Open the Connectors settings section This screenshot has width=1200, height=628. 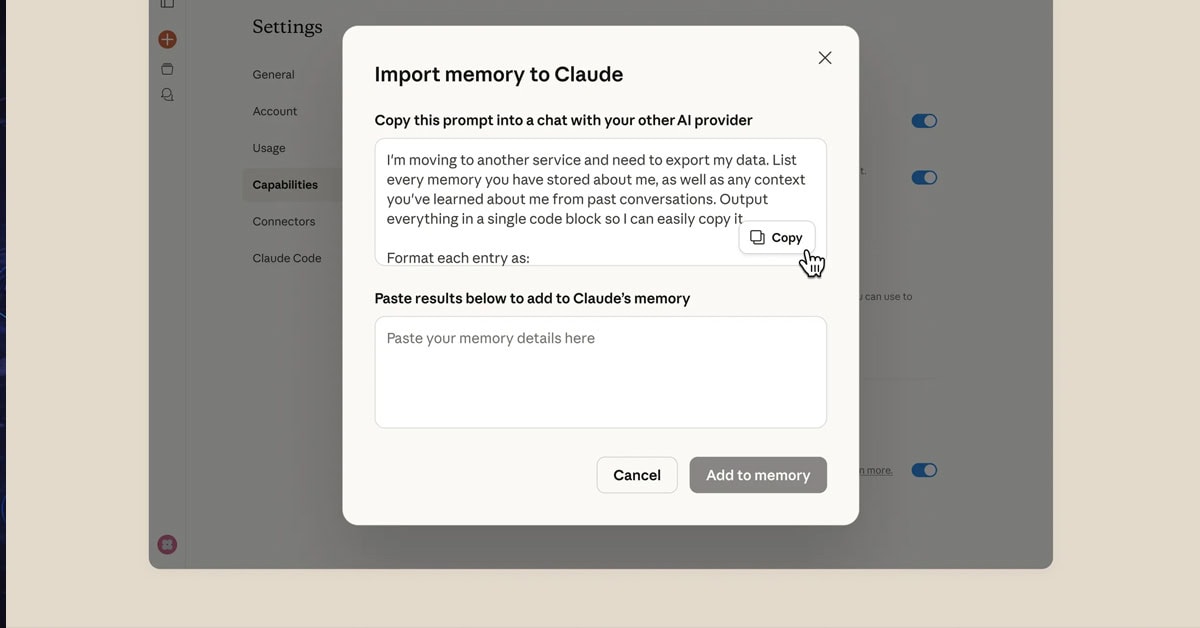tap(284, 222)
